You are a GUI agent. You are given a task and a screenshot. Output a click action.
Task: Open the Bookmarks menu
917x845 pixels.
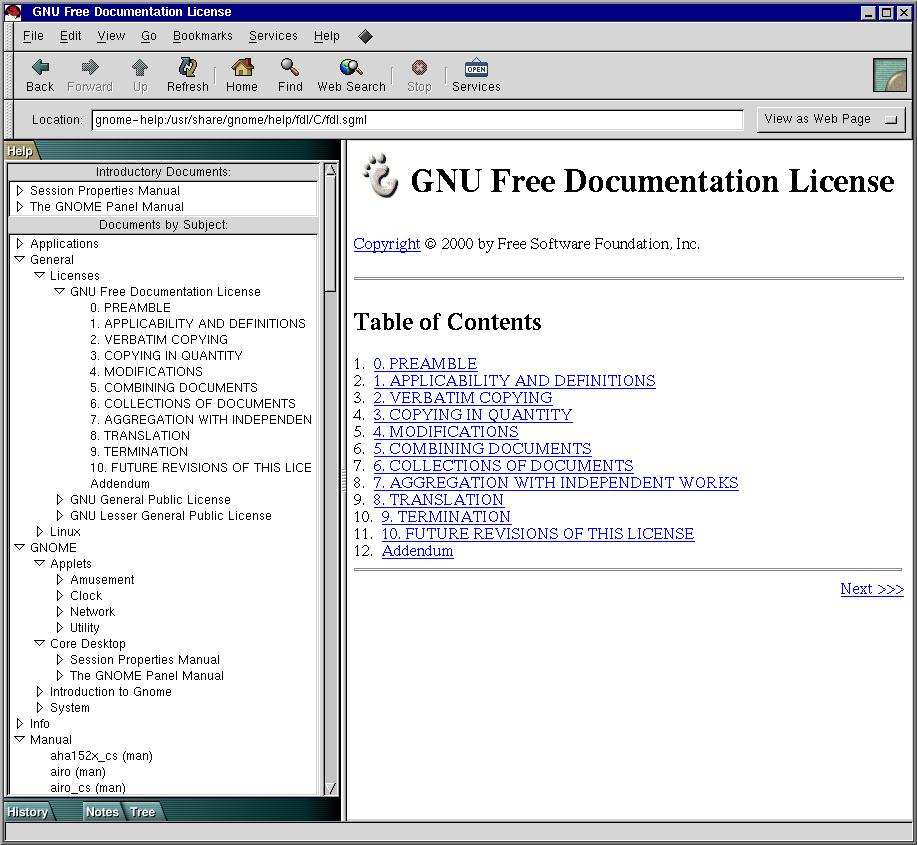tap(202, 36)
